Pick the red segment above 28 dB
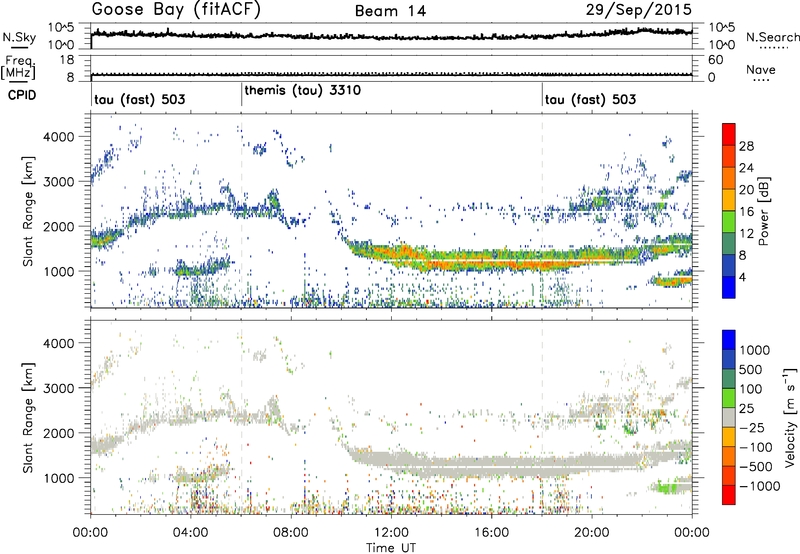800x554 pixels. click(729, 134)
